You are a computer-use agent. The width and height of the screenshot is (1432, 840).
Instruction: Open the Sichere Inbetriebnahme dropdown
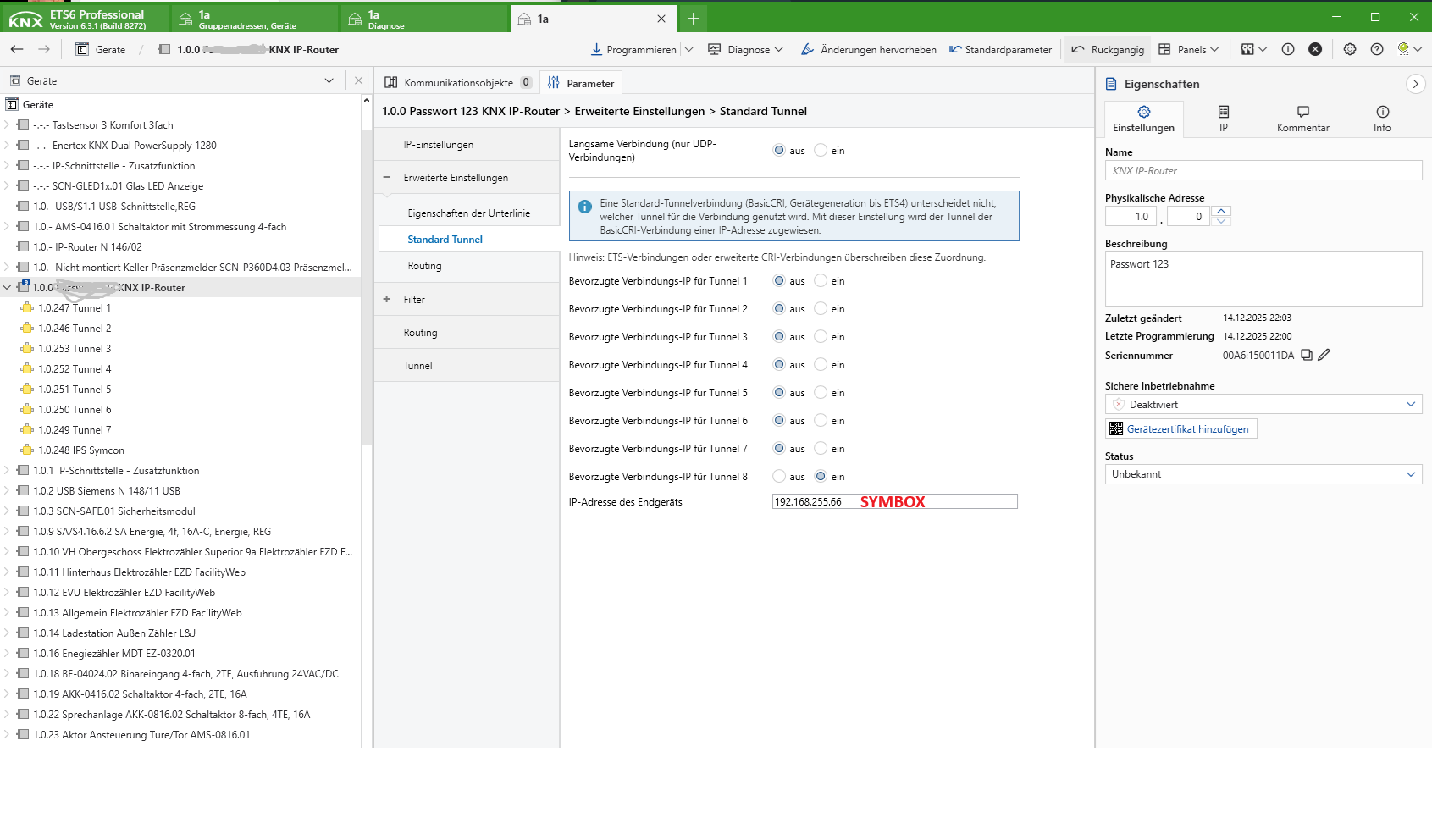pyautogui.click(x=1263, y=405)
